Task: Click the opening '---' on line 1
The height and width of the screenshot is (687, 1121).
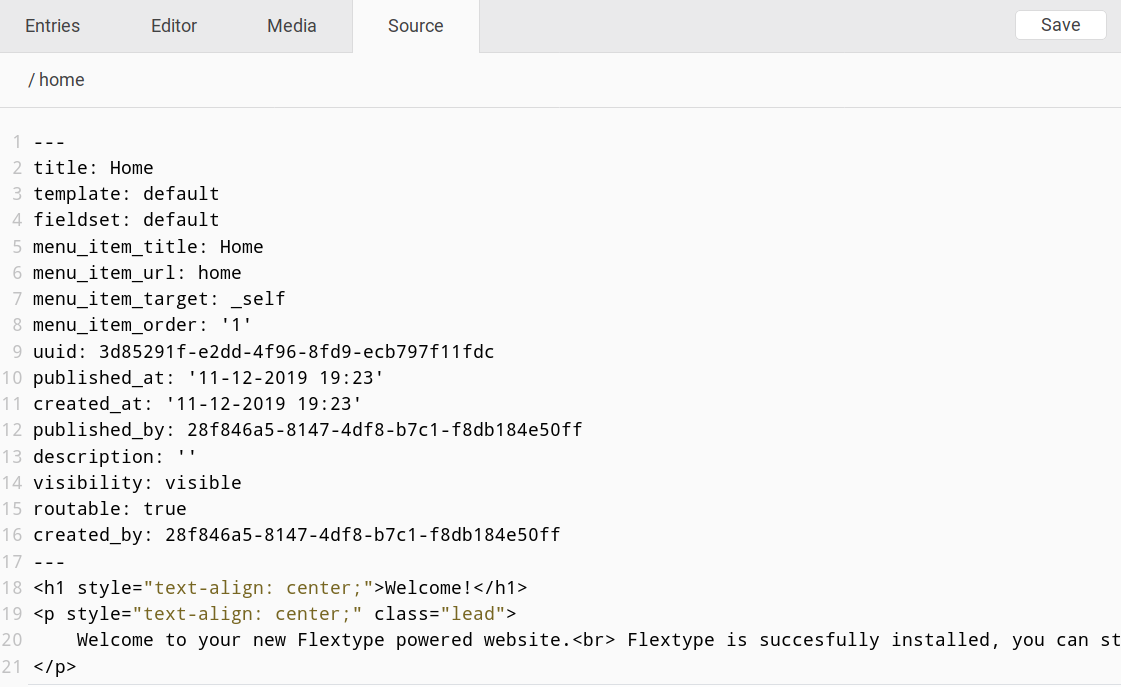Action: [49, 142]
